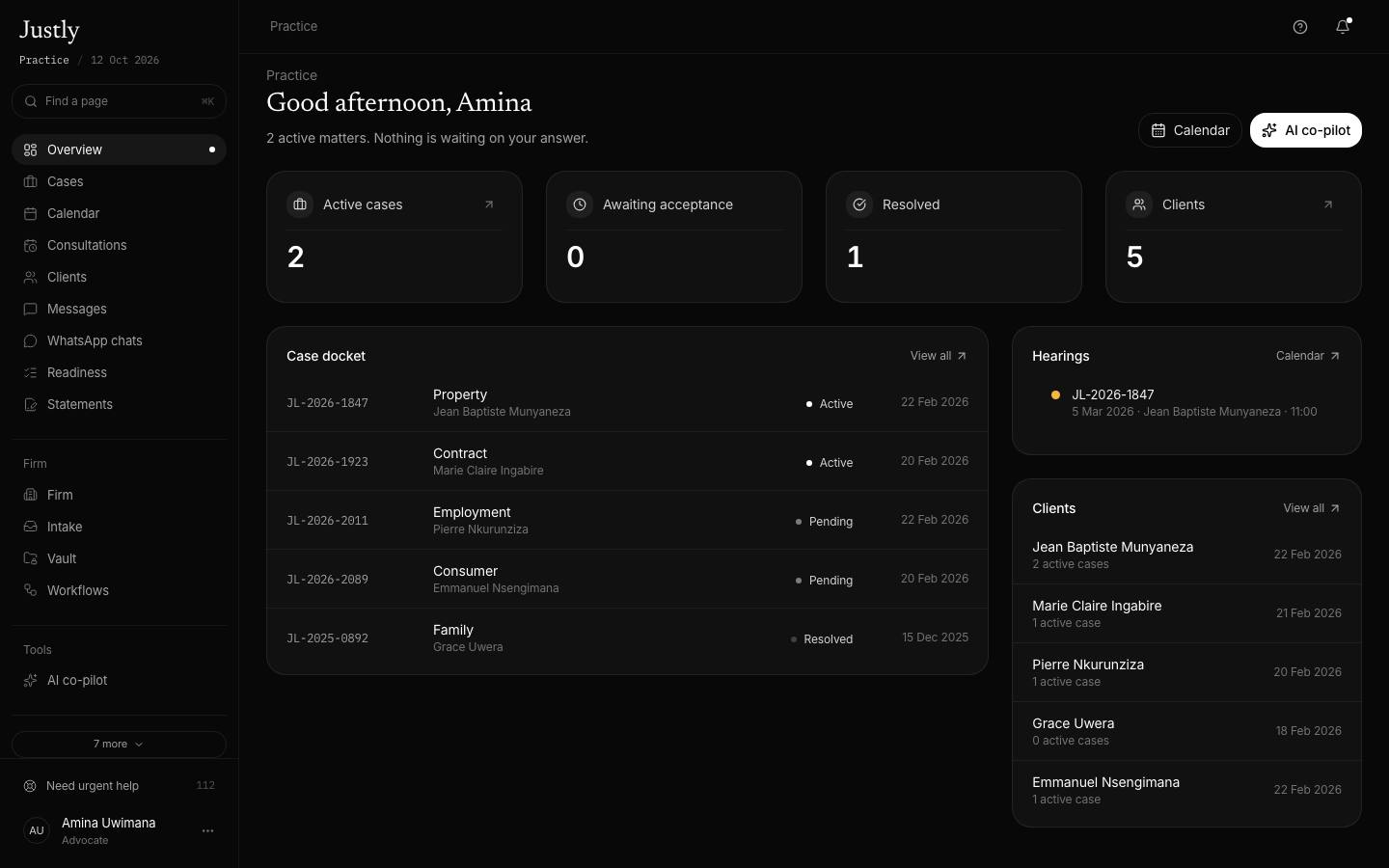Launch the AI co-pilot header button

pyautogui.click(x=1306, y=130)
